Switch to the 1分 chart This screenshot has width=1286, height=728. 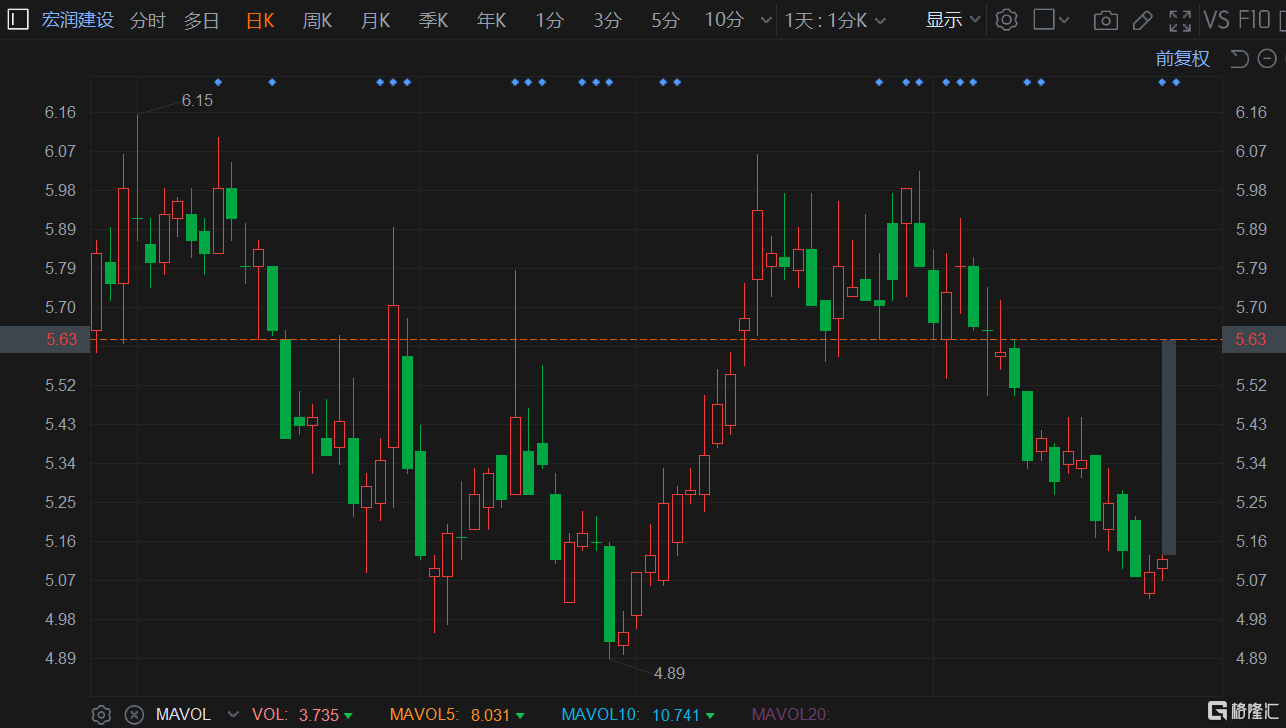548,20
